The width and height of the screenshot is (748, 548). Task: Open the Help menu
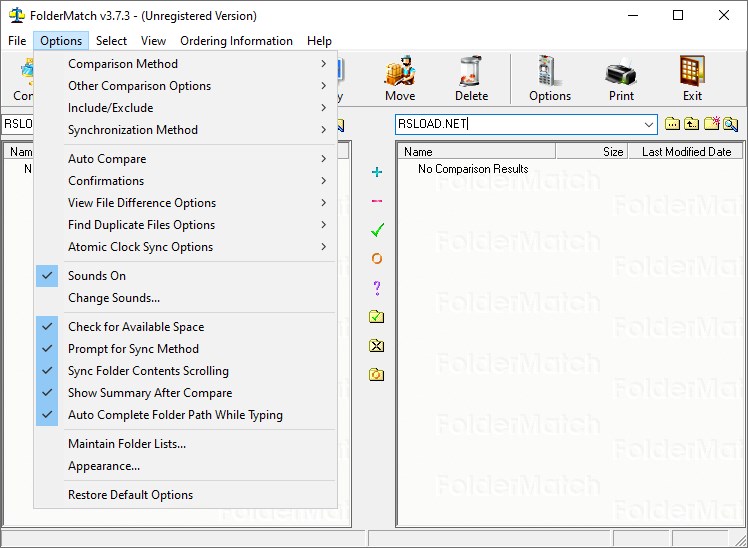(319, 41)
